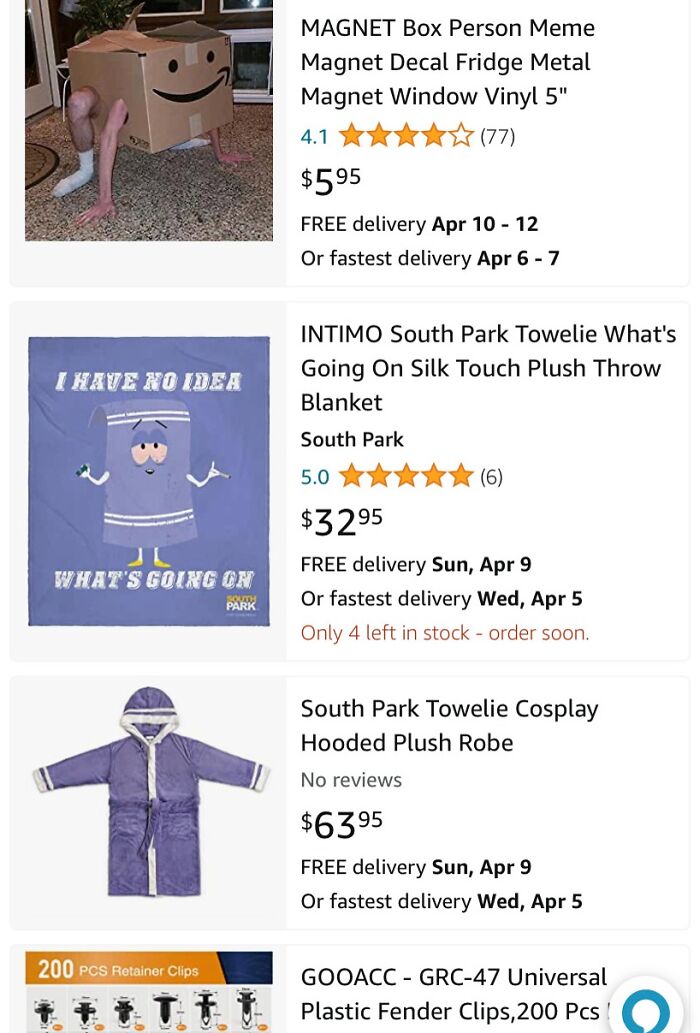Click the 5.0 rating number
Screen dimensions: 700x1033
click(314, 477)
